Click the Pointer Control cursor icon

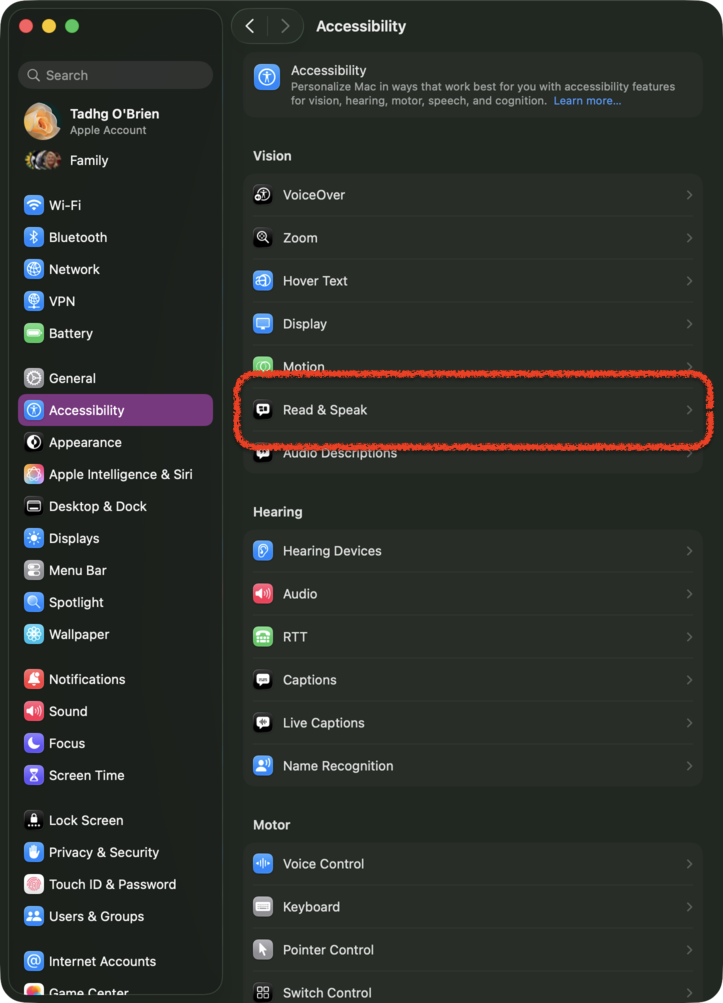click(263, 949)
